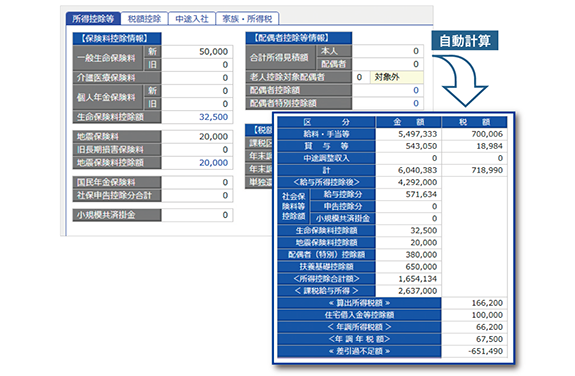Click the 一般生命保険料 新 amount field
This screenshot has height=376, width=575.
[197, 52]
